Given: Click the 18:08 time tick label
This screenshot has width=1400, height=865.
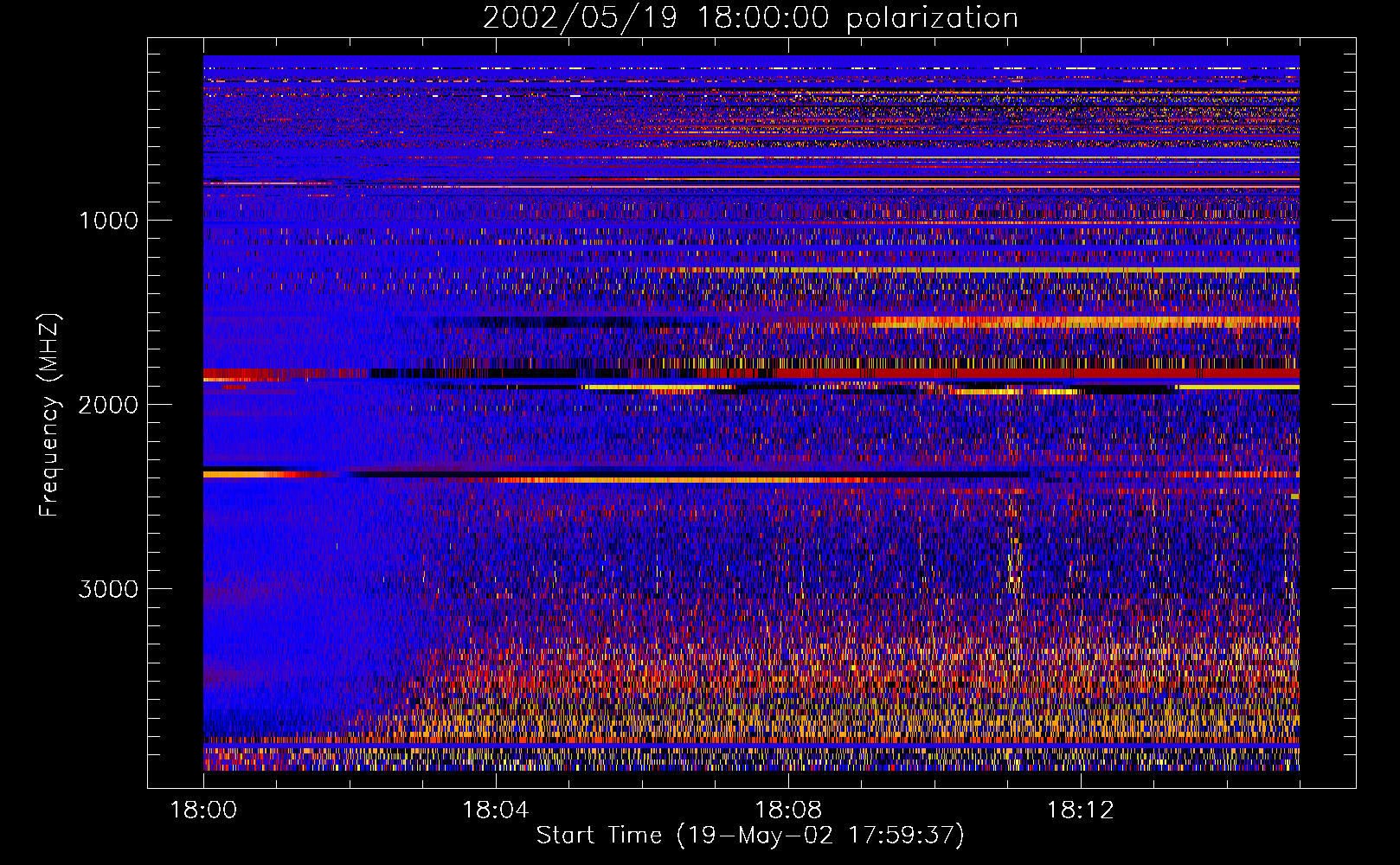Looking at the screenshot, I should [x=788, y=811].
